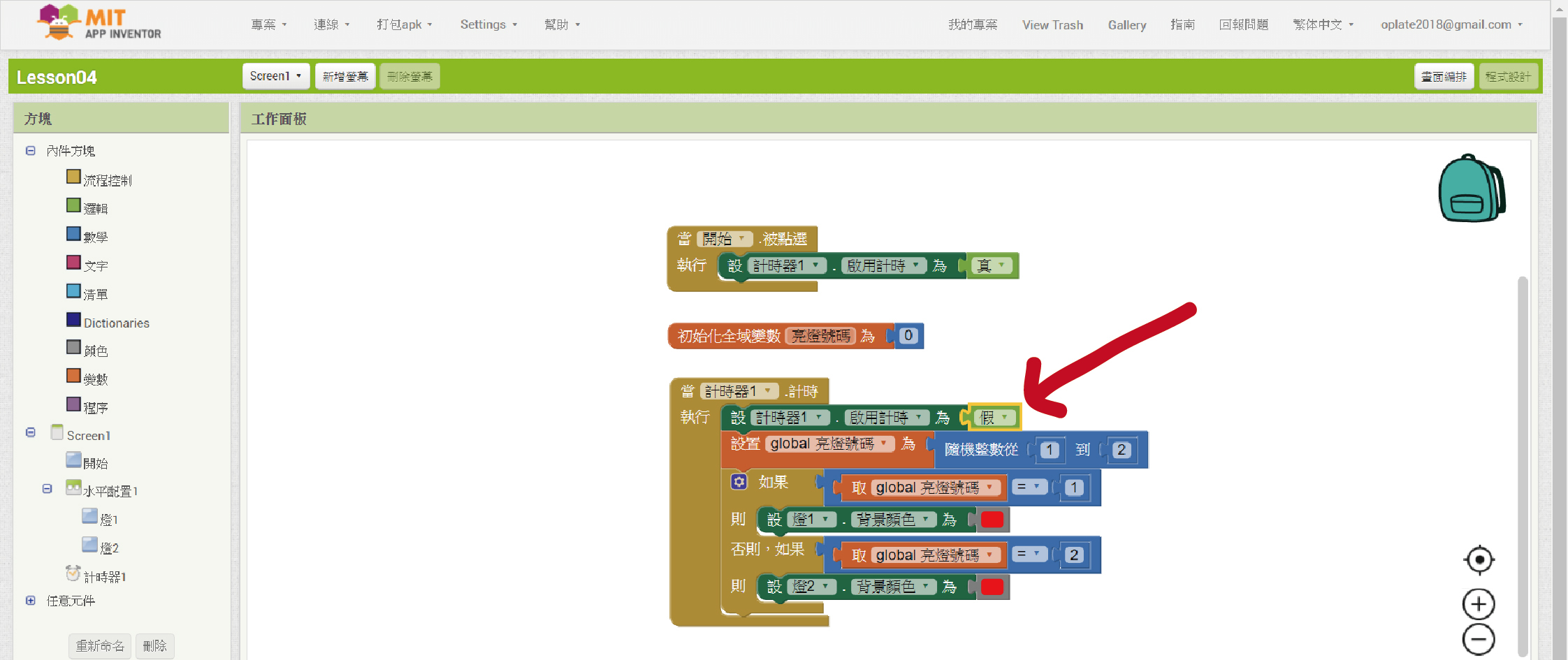
Task: Collapse the 內件方塊 tree section
Action: click(x=31, y=151)
